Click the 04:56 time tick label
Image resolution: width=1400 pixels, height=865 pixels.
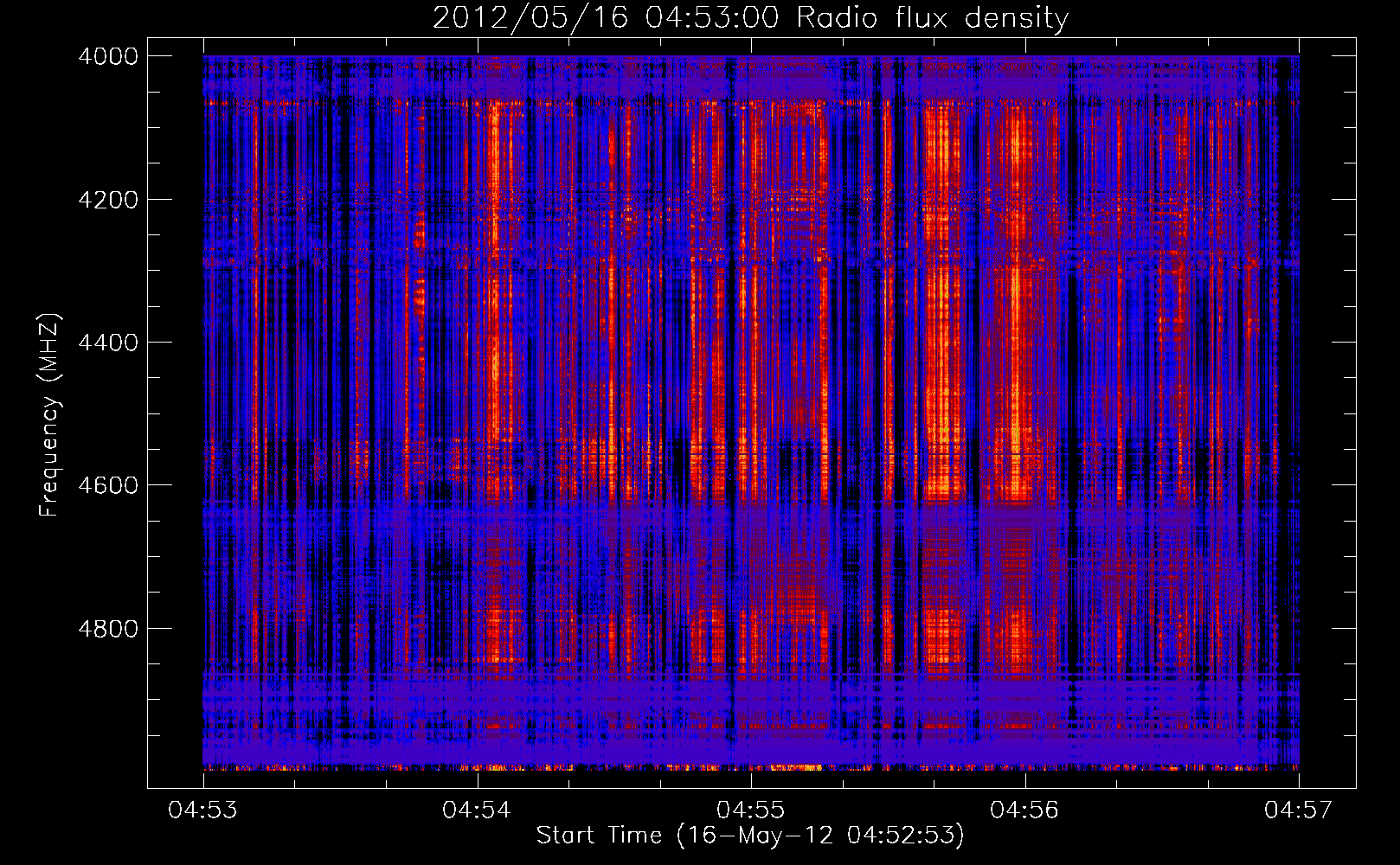(x=1024, y=810)
